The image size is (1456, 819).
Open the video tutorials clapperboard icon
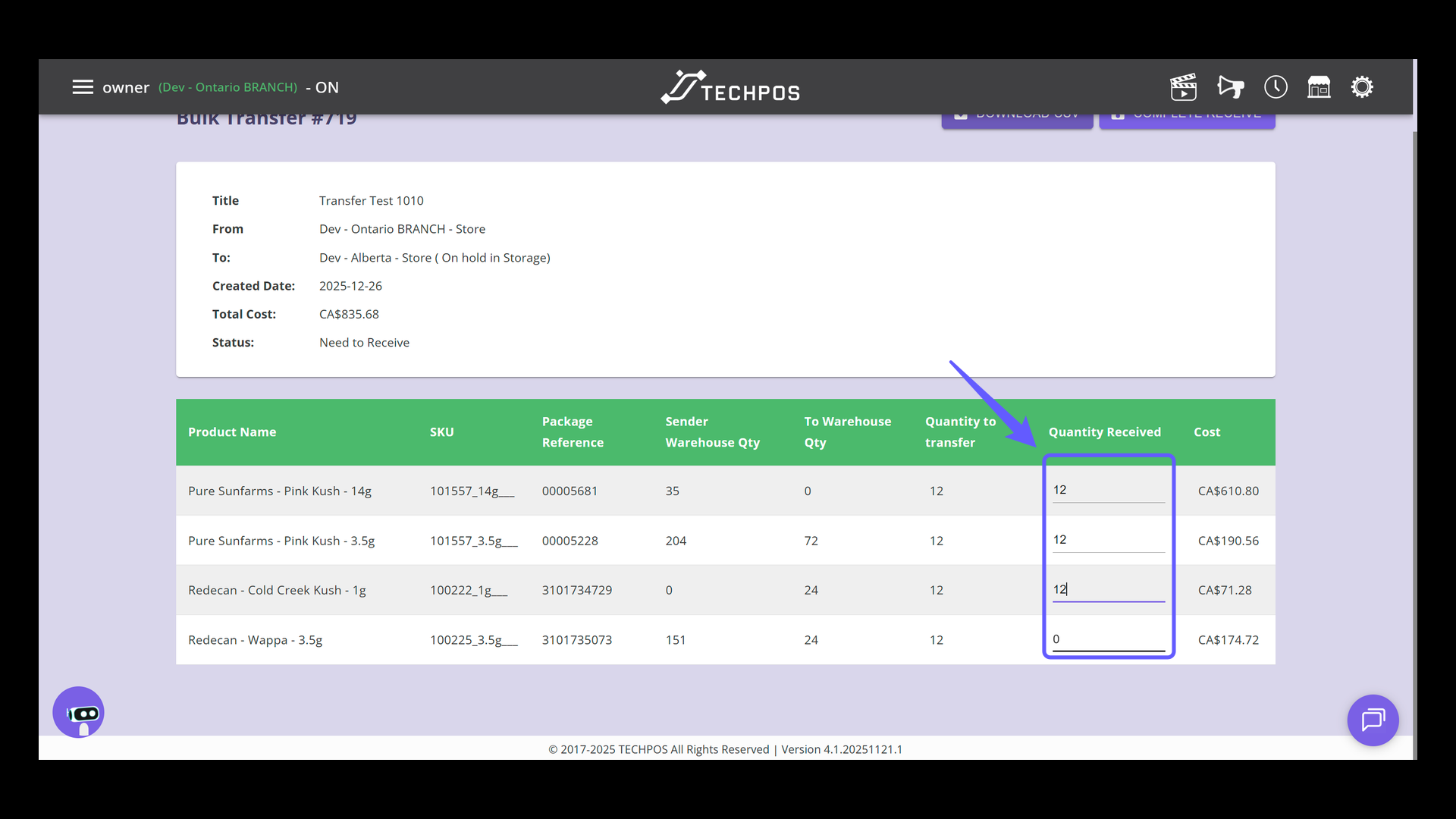click(1183, 87)
